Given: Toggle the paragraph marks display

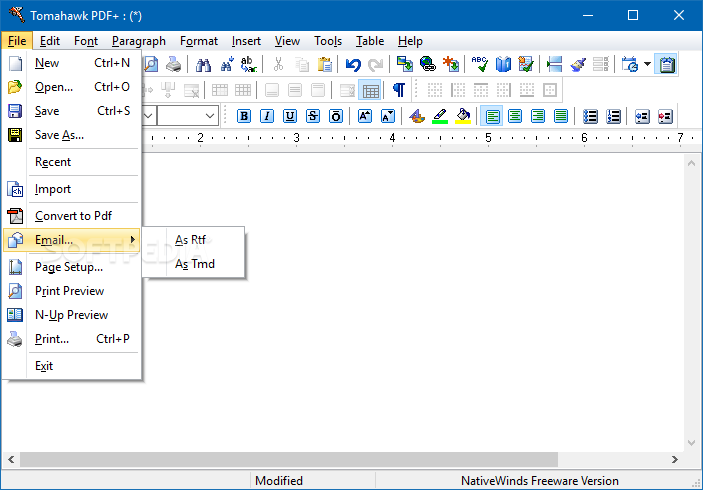Looking at the screenshot, I should coord(399,90).
